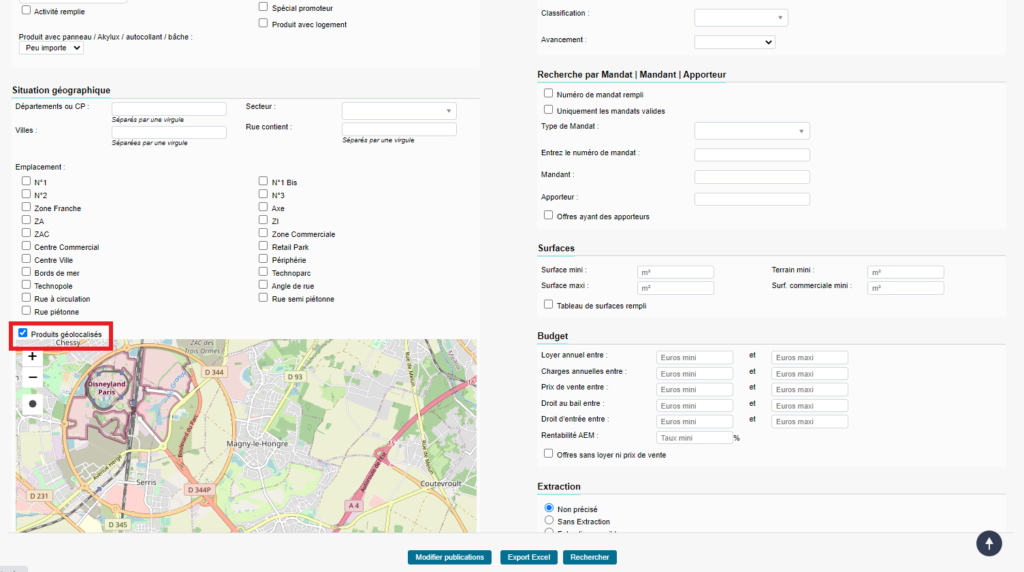This screenshot has width=1024, height=572.
Task: Click the map locate dot button
Action: pyautogui.click(x=33, y=404)
